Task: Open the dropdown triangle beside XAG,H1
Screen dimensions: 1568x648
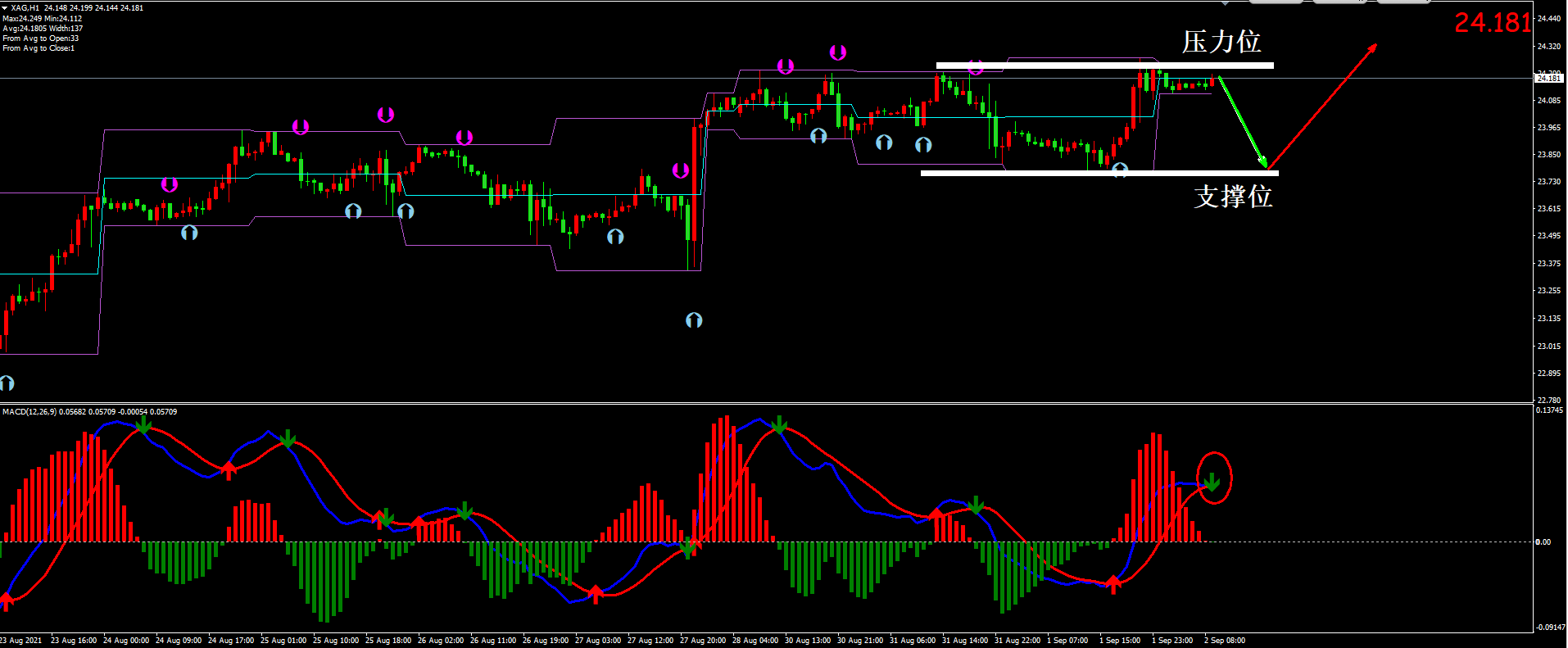Action: tap(5, 7)
